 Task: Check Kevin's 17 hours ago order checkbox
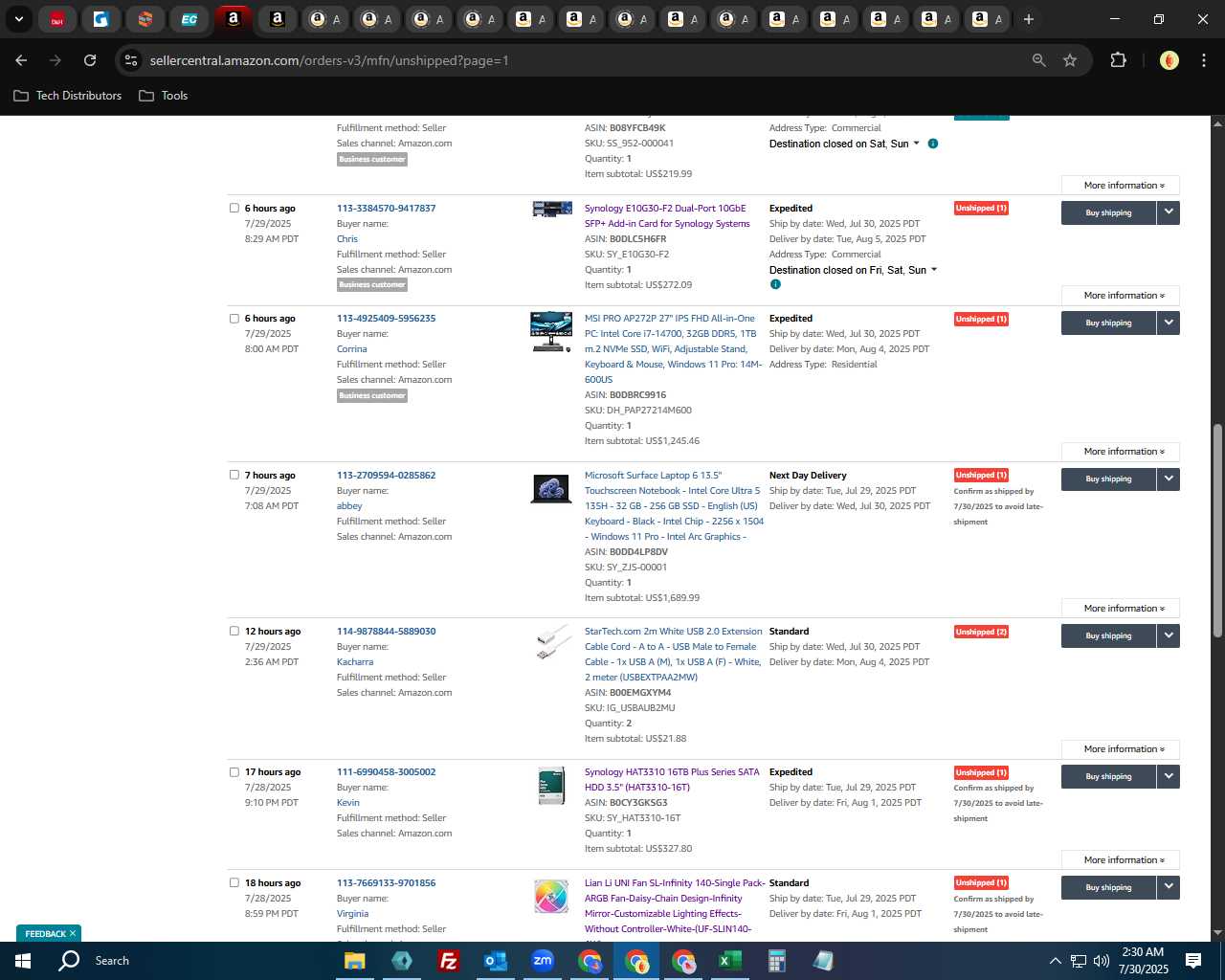(x=234, y=771)
